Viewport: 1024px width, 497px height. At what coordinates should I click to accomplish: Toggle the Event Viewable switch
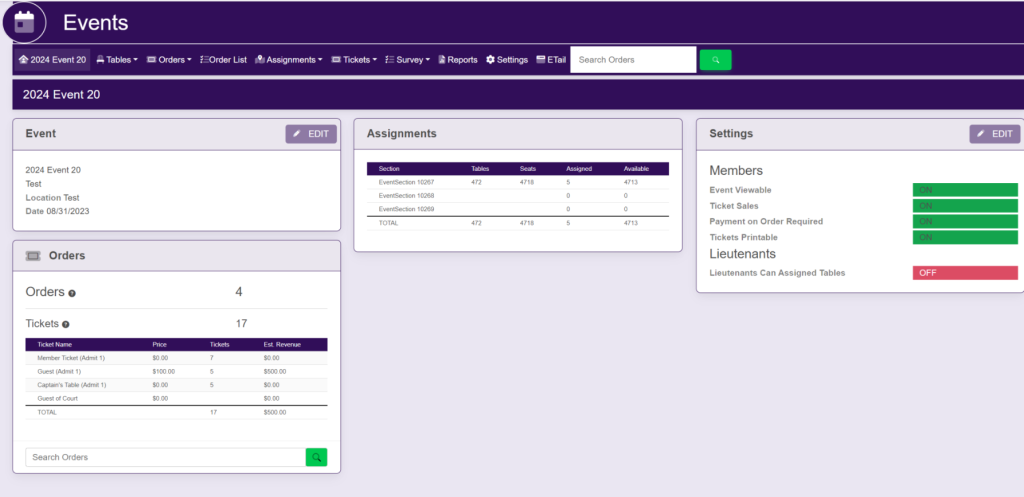[964, 190]
